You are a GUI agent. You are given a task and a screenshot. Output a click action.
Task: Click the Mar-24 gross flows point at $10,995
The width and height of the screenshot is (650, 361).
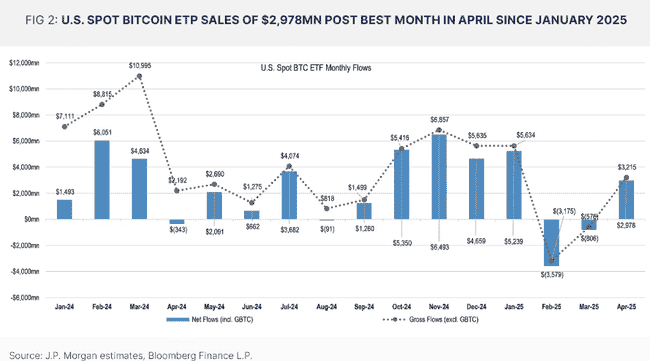tap(139, 76)
